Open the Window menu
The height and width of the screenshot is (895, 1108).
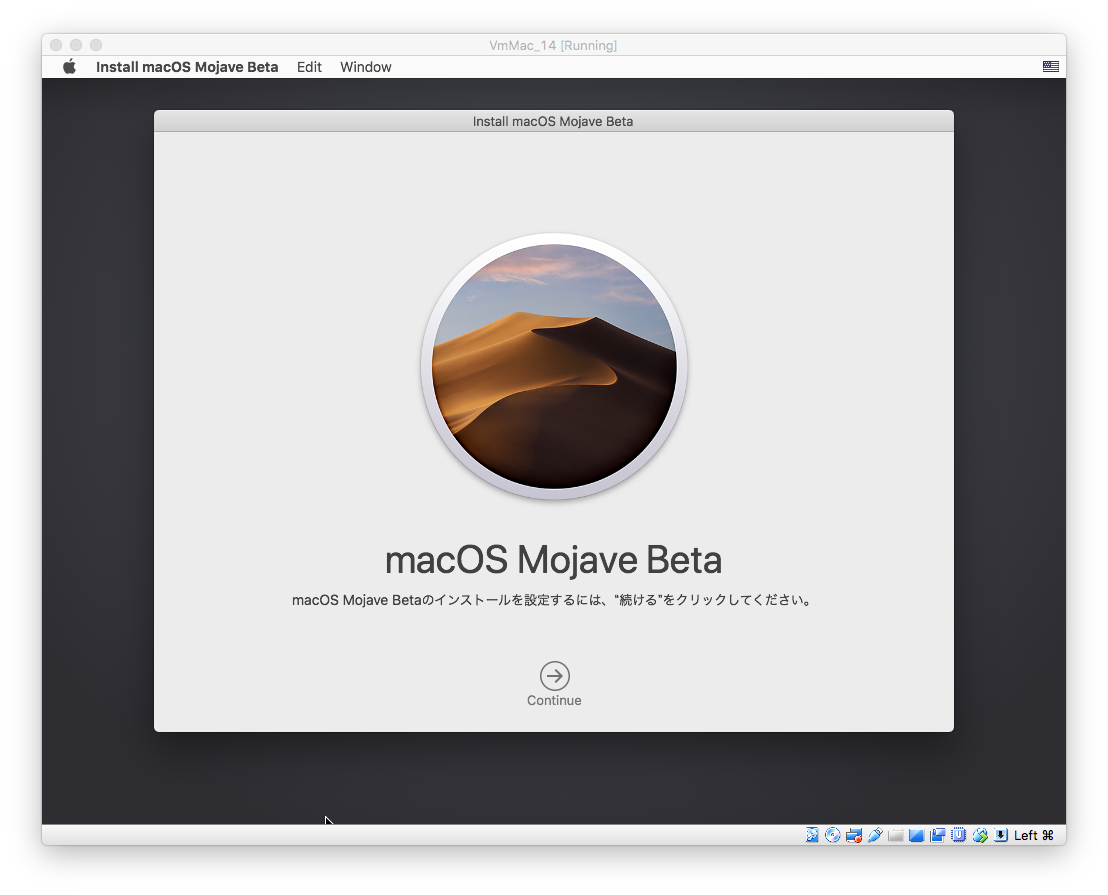365,67
